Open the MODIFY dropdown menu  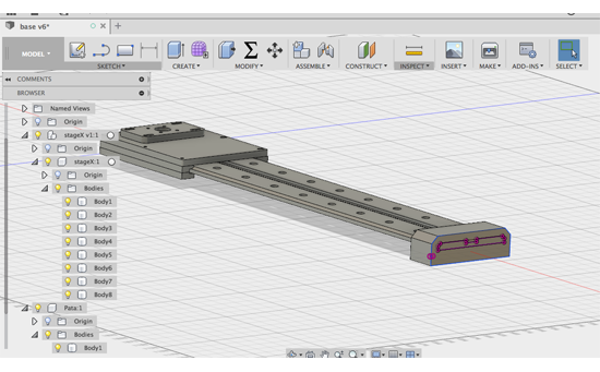pyautogui.click(x=249, y=66)
